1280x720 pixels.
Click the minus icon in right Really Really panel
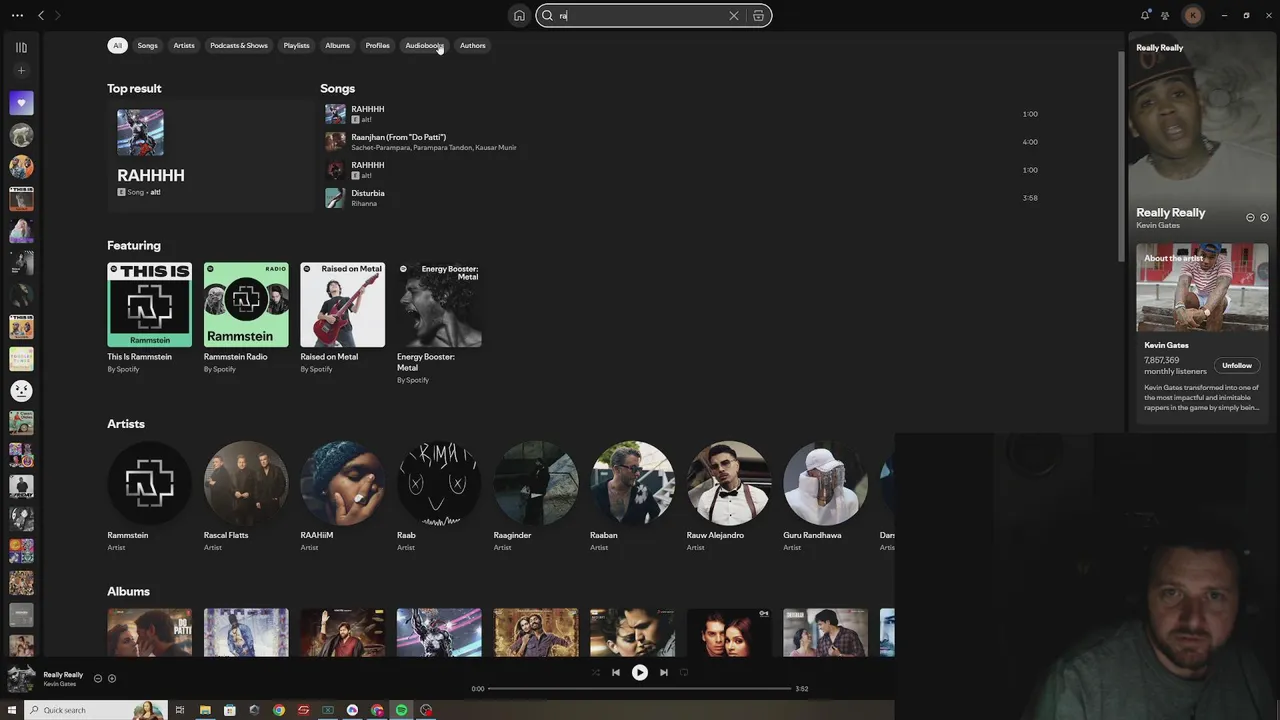(1250, 217)
